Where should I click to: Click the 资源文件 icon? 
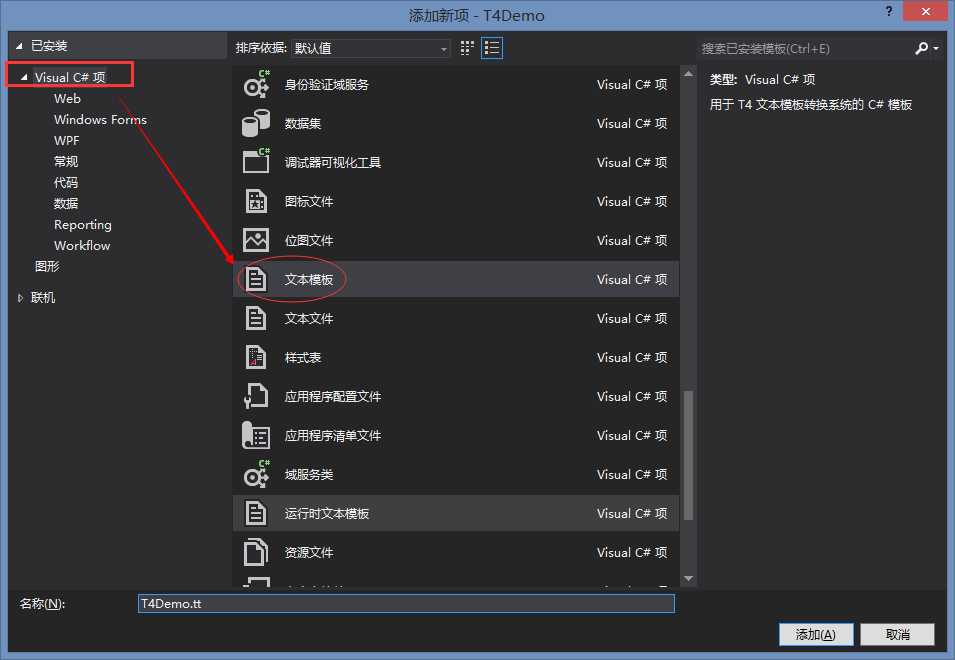pos(256,552)
